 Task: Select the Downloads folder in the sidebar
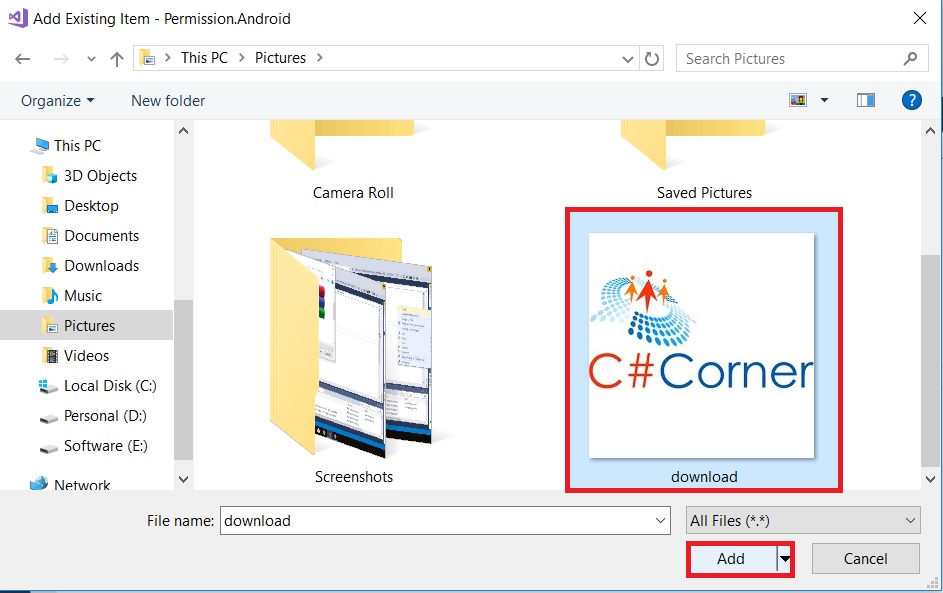98,265
